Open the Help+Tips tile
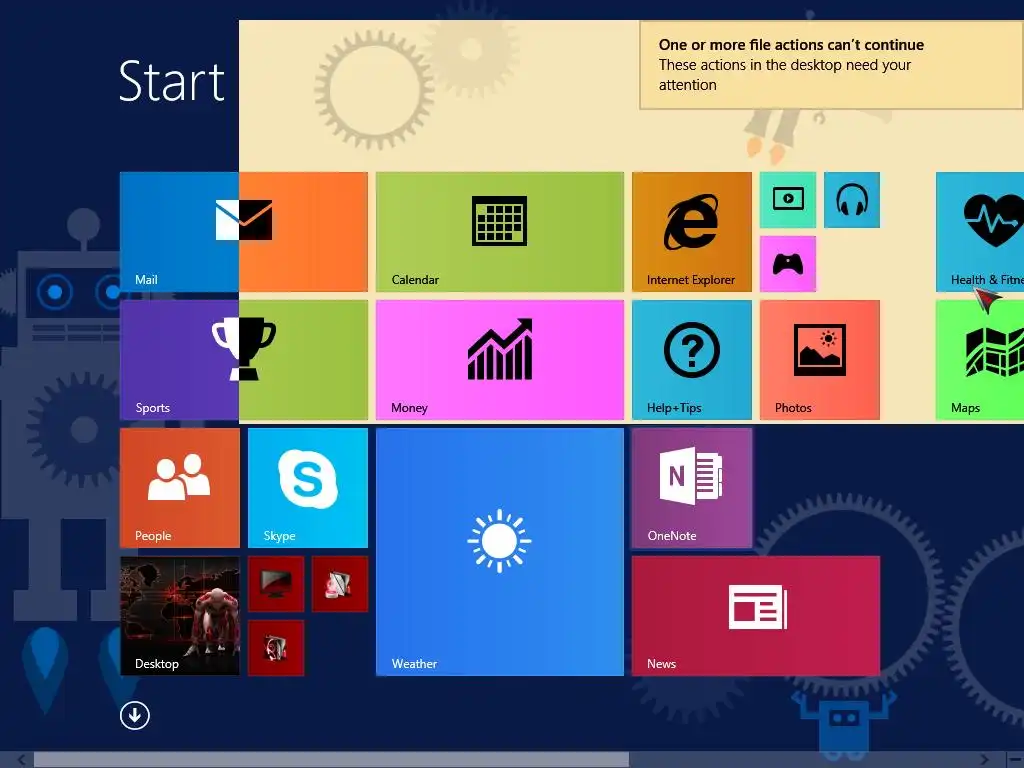The width and height of the screenshot is (1024, 768). click(692, 360)
